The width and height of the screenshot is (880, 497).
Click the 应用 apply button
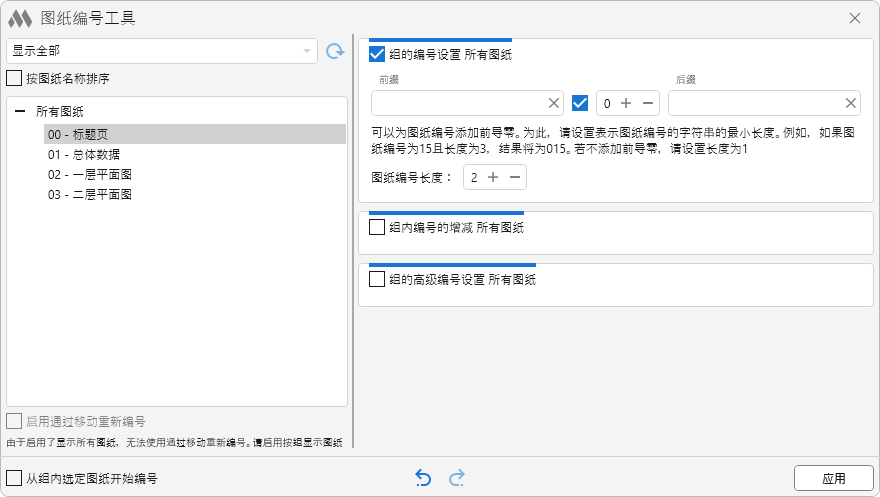point(833,478)
